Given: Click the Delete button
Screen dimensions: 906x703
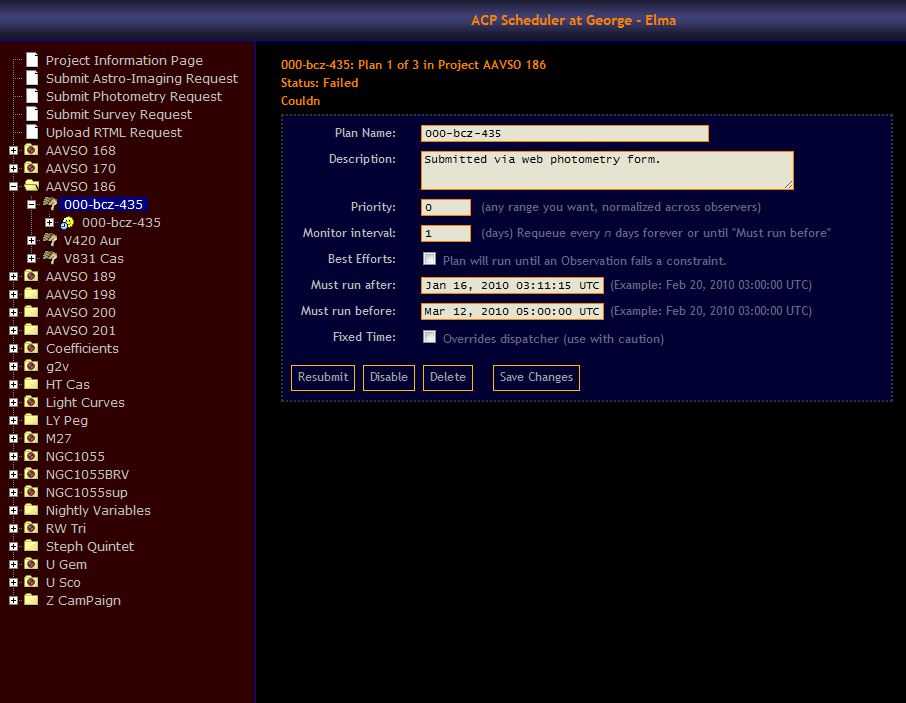Looking at the screenshot, I should [447, 377].
